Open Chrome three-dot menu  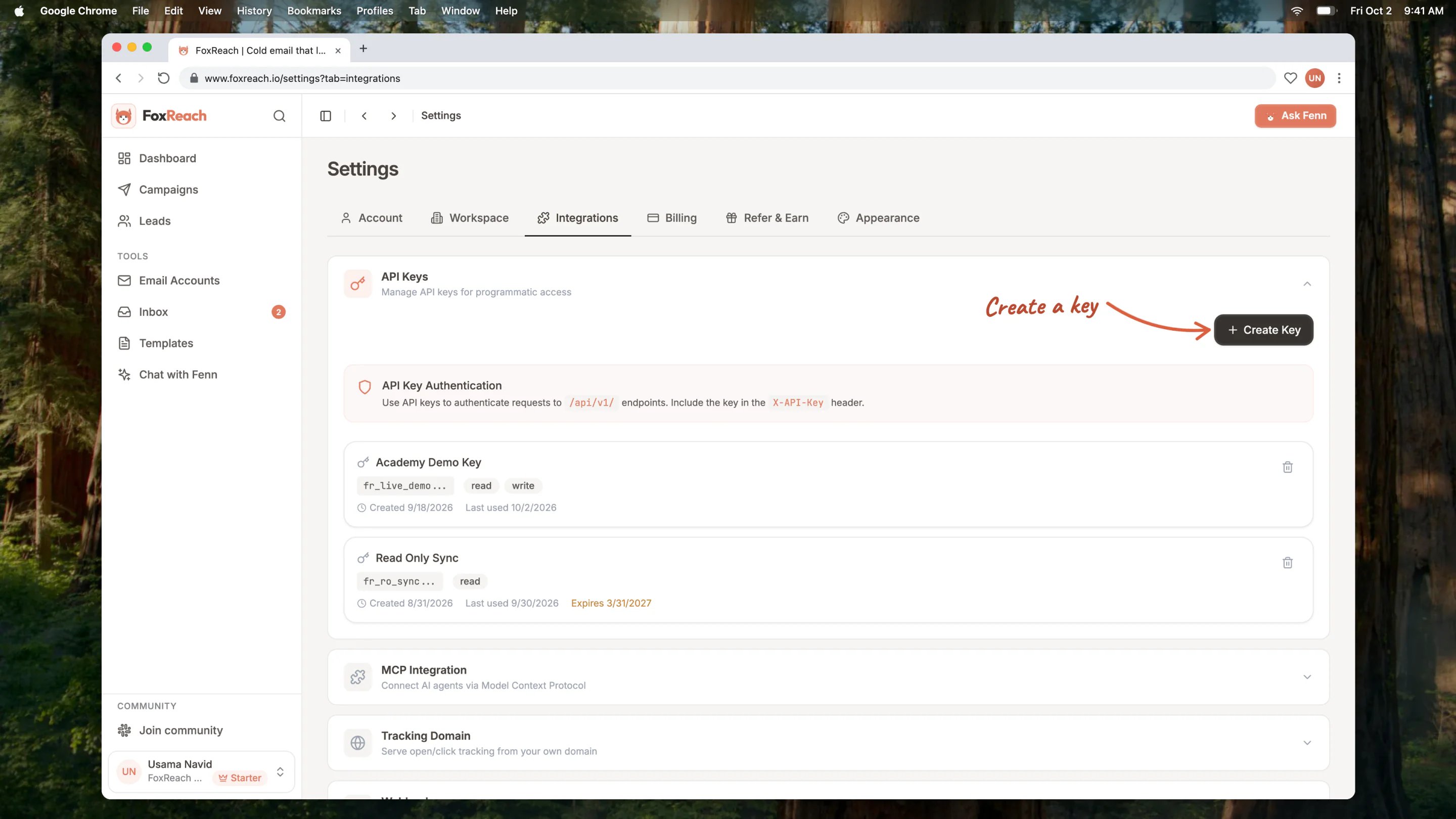(x=1339, y=78)
